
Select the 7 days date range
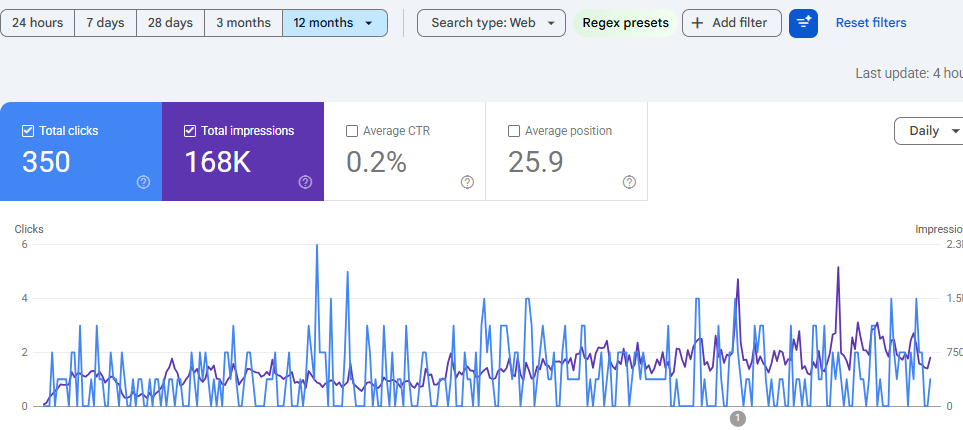(x=105, y=23)
